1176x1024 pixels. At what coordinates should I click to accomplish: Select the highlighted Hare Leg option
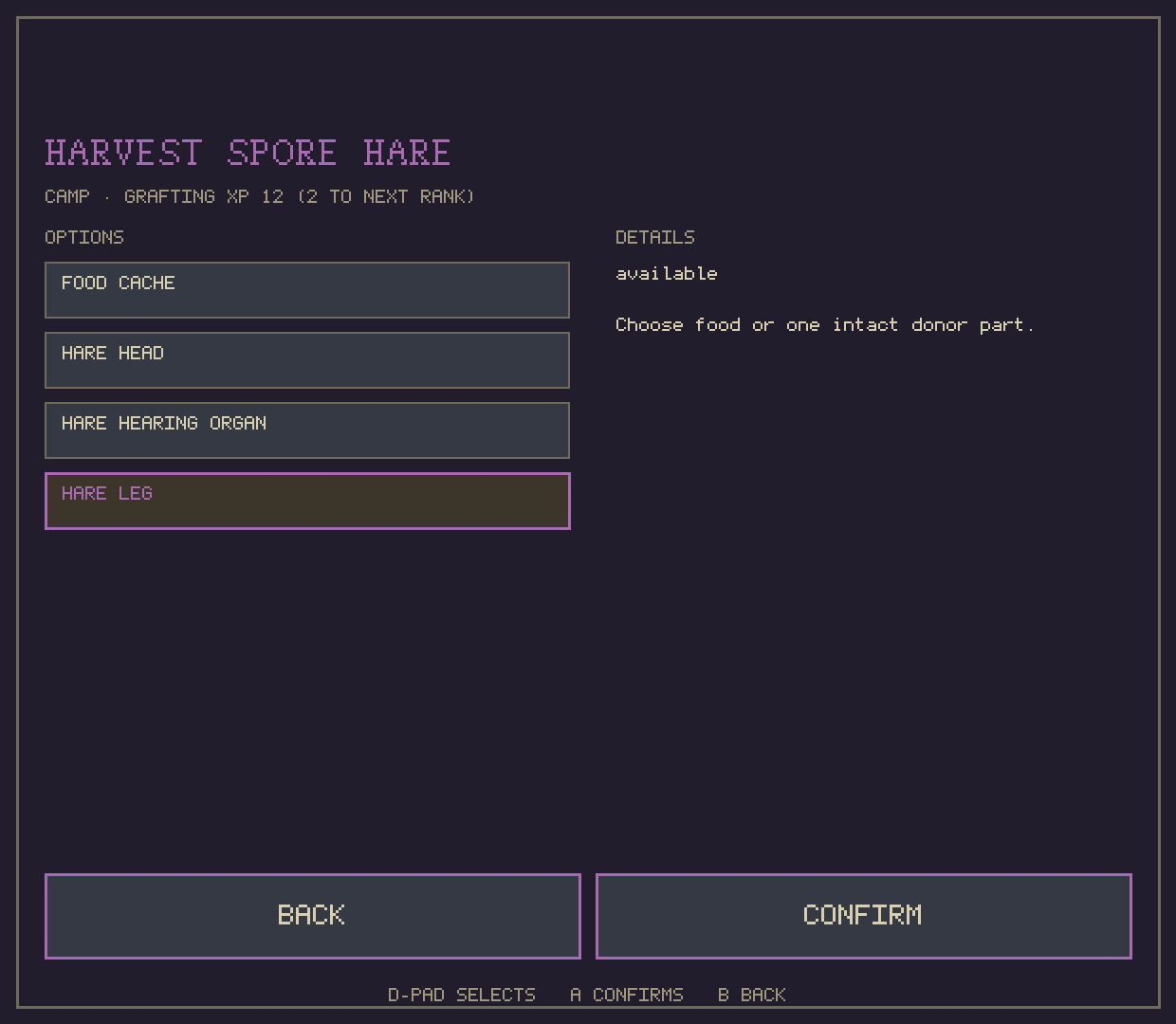[307, 501]
